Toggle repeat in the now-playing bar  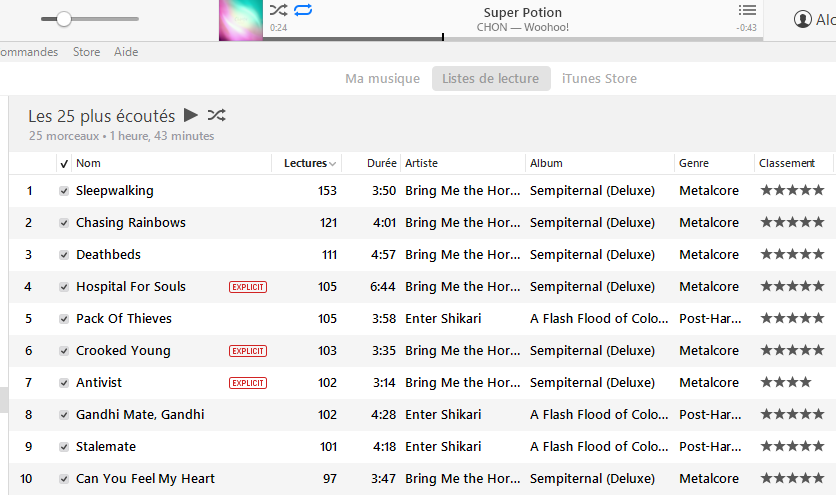[x=303, y=10]
